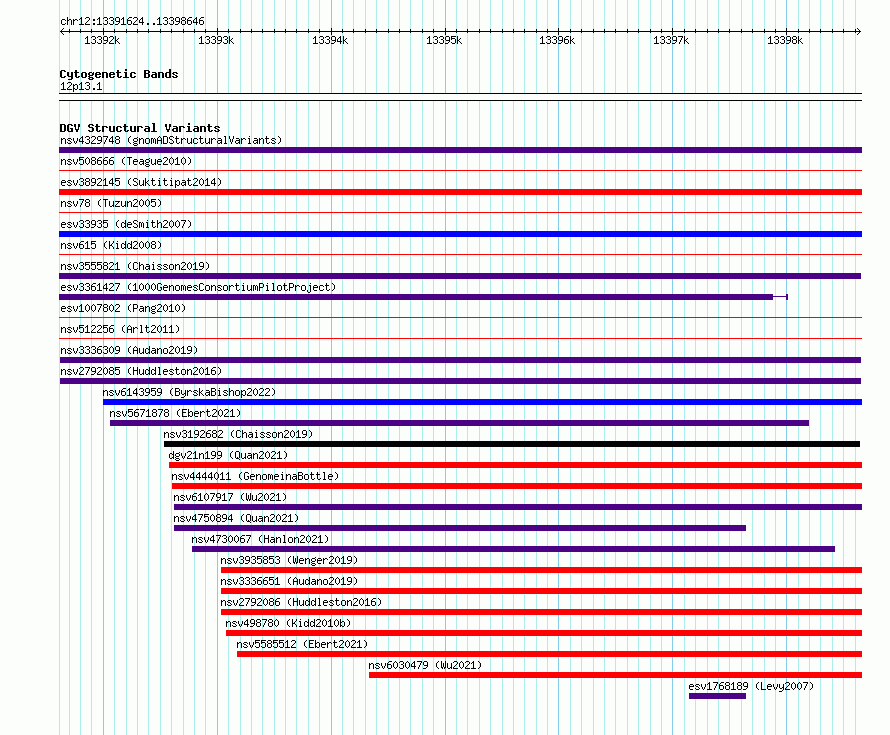
Task: Click the purple nsv2792085 feature bar
Action: [460, 381]
